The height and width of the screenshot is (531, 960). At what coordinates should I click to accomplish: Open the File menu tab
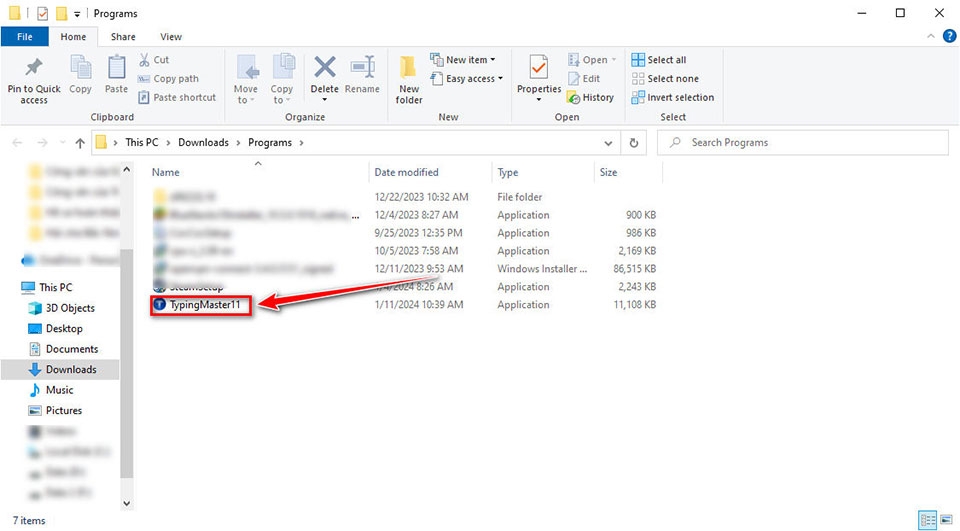click(25, 37)
